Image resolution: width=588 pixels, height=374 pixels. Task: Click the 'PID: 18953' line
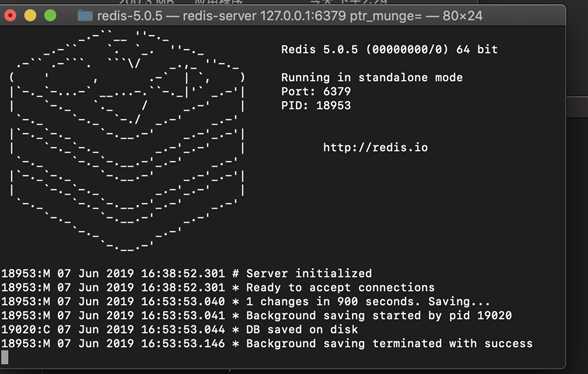point(316,105)
